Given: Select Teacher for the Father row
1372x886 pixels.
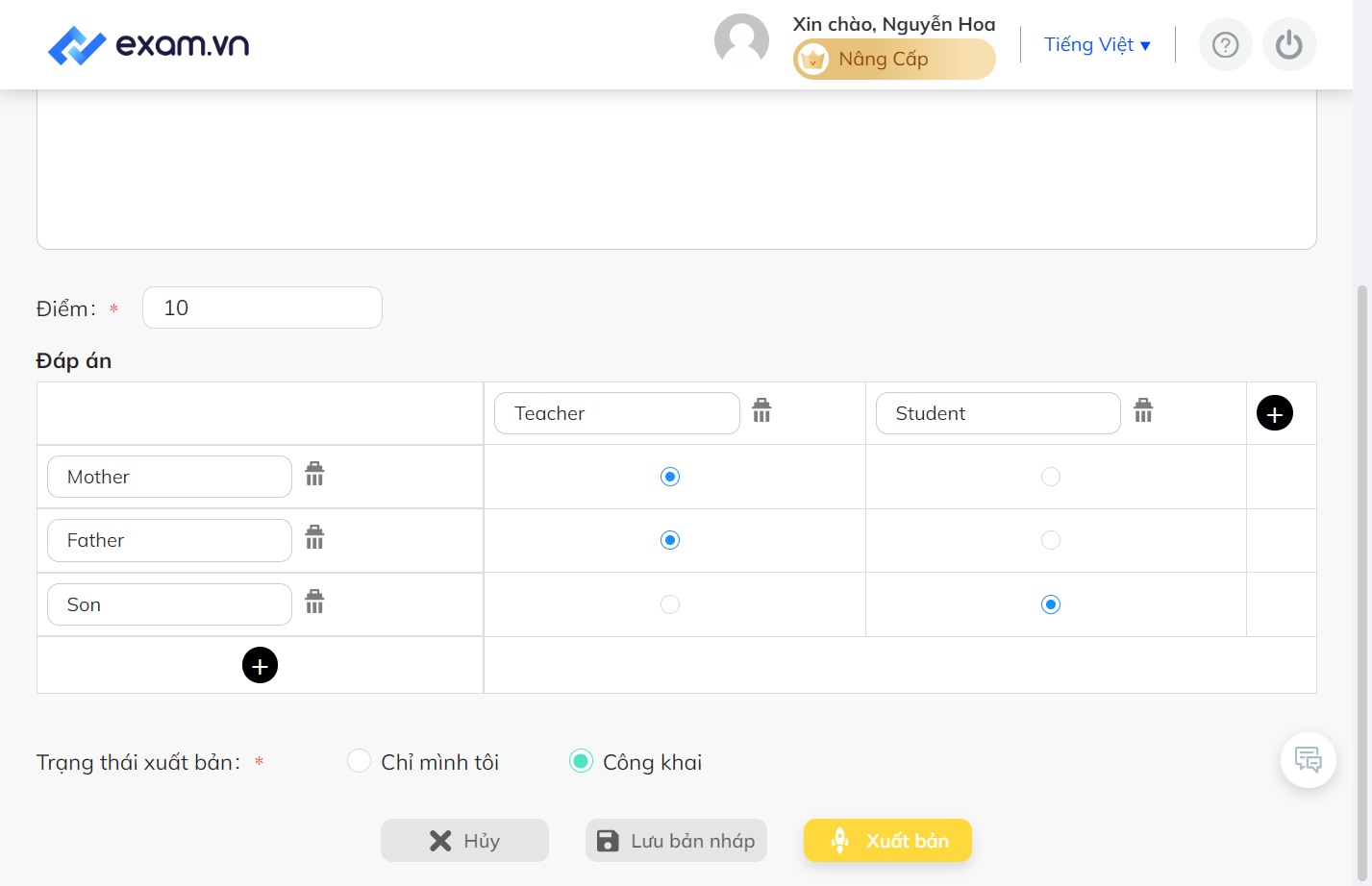Looking at the screenshot, I should point(670,540).
